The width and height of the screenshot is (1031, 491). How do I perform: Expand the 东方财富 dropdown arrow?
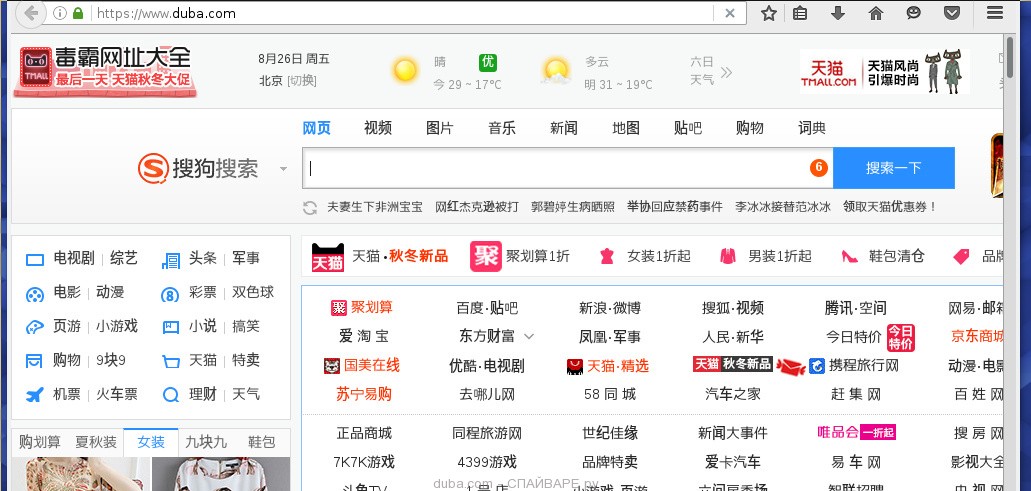(529, 337)
